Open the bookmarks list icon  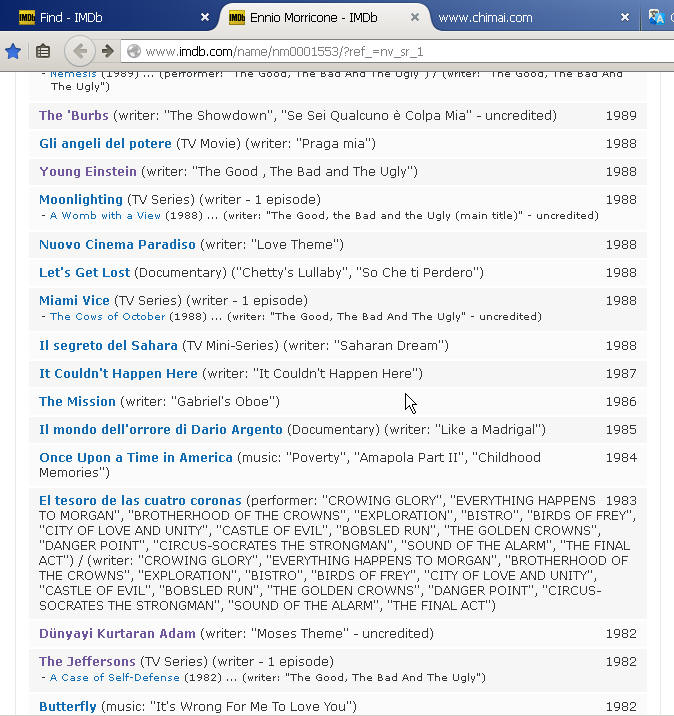coord(43,51)
